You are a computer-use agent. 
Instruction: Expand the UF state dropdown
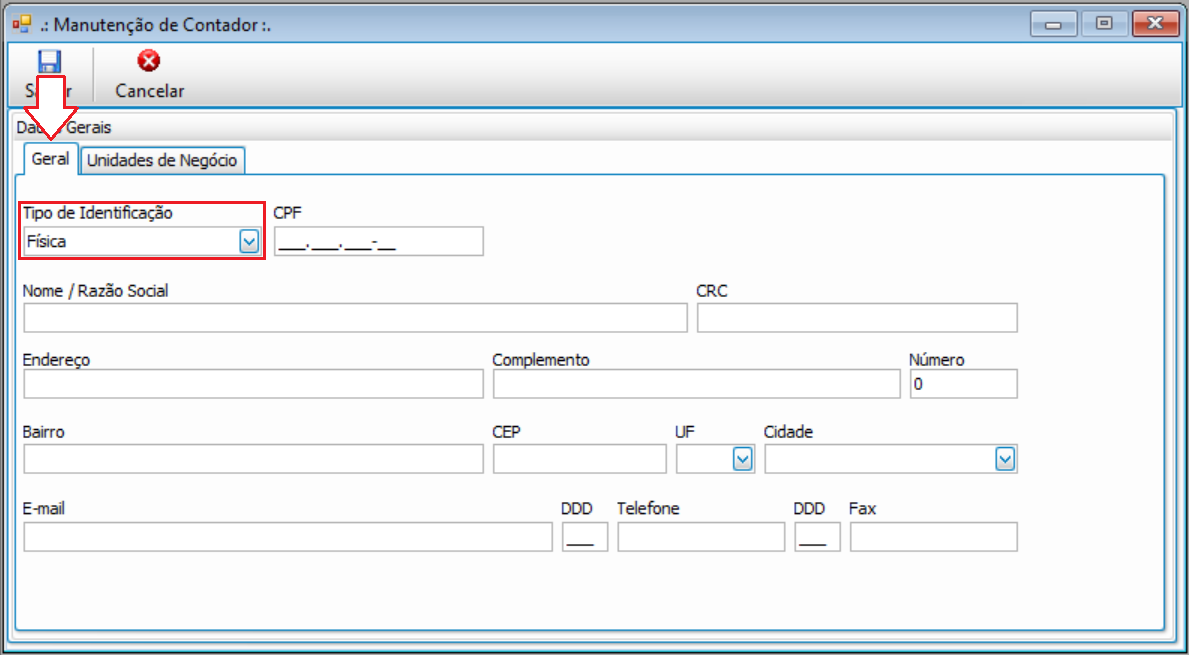[742, 459]
